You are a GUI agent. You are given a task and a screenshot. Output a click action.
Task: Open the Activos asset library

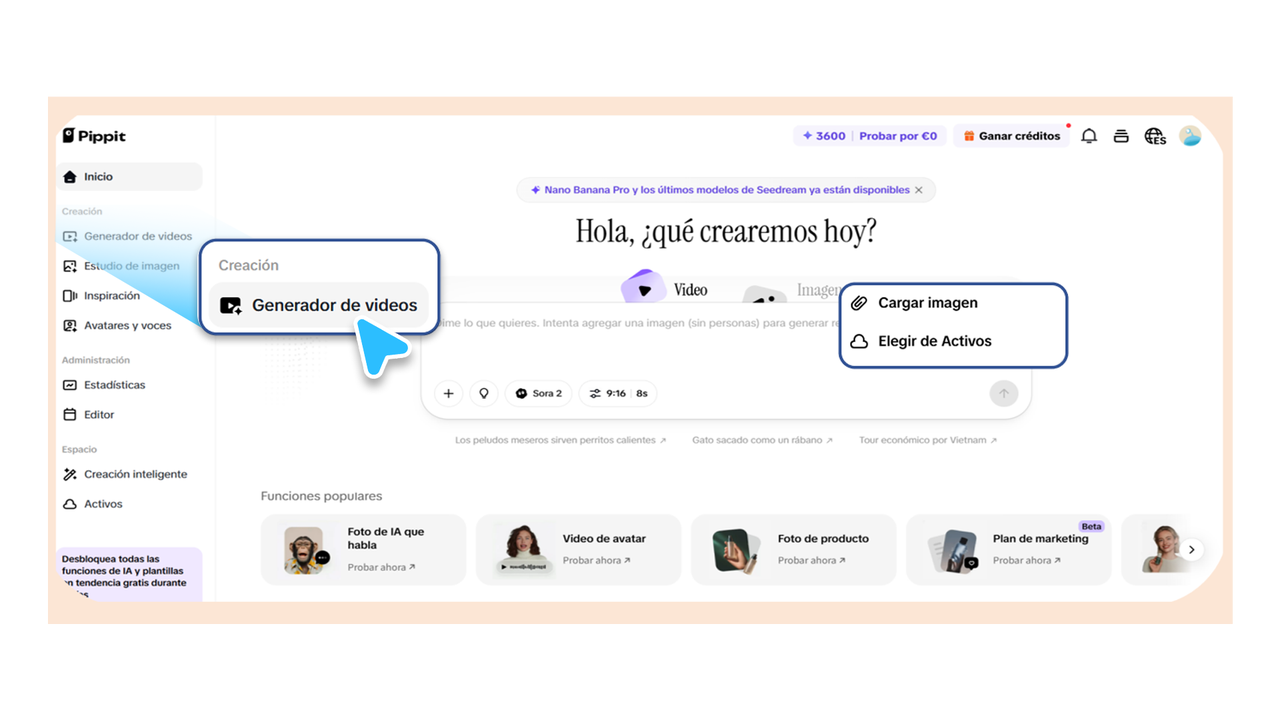103,503
